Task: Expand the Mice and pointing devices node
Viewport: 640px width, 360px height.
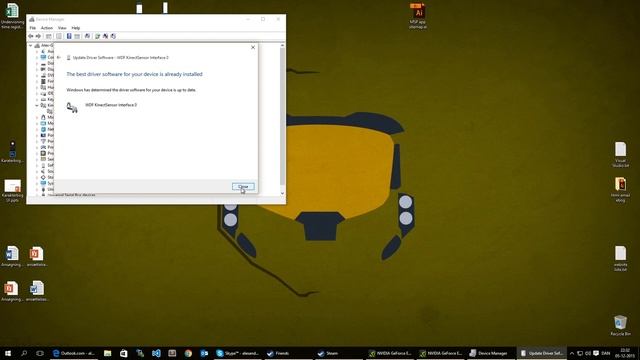Action: [37, 118]
